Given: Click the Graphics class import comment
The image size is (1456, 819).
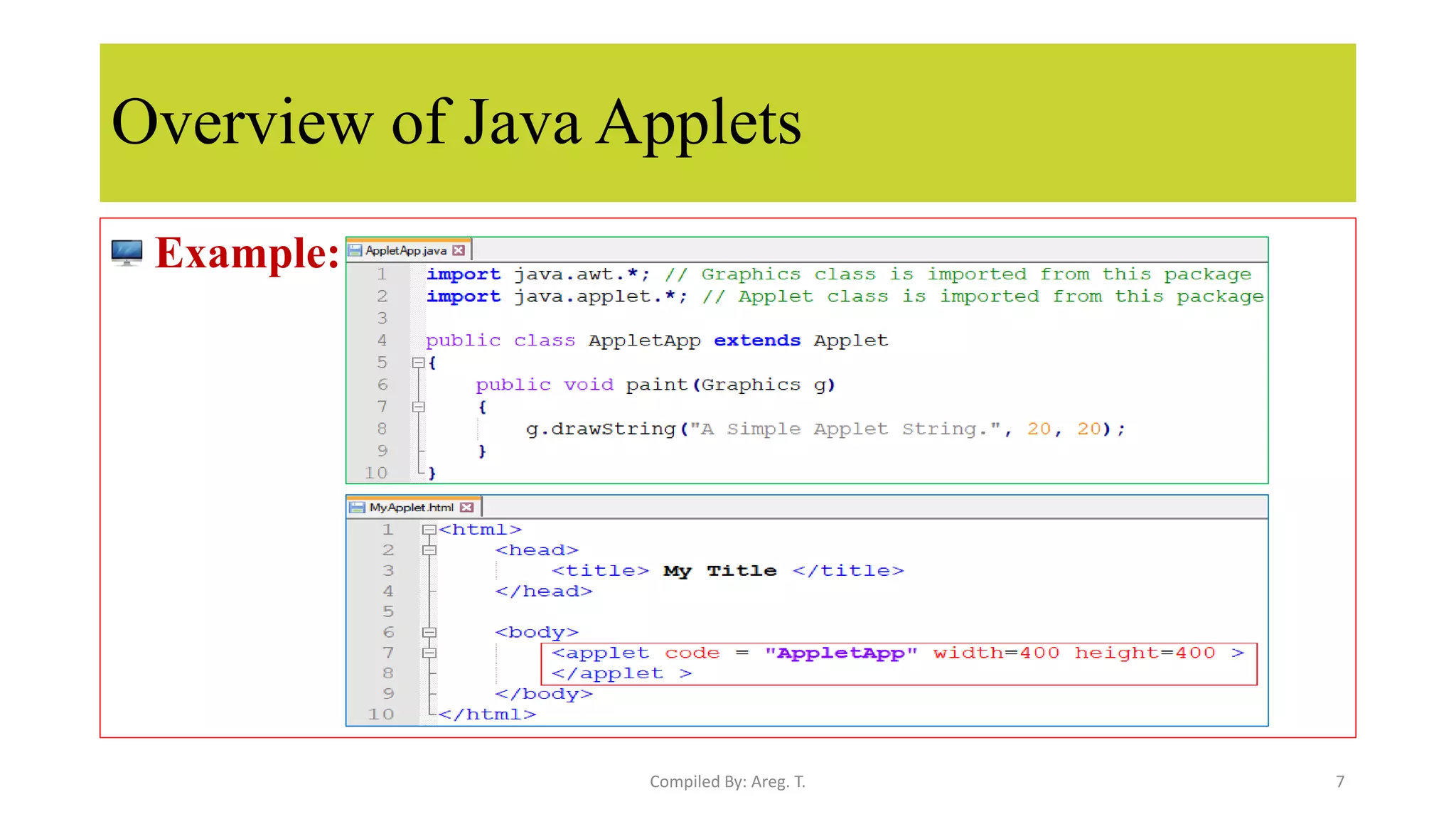Looking at the screenshot, I should (x=958, y=274).
